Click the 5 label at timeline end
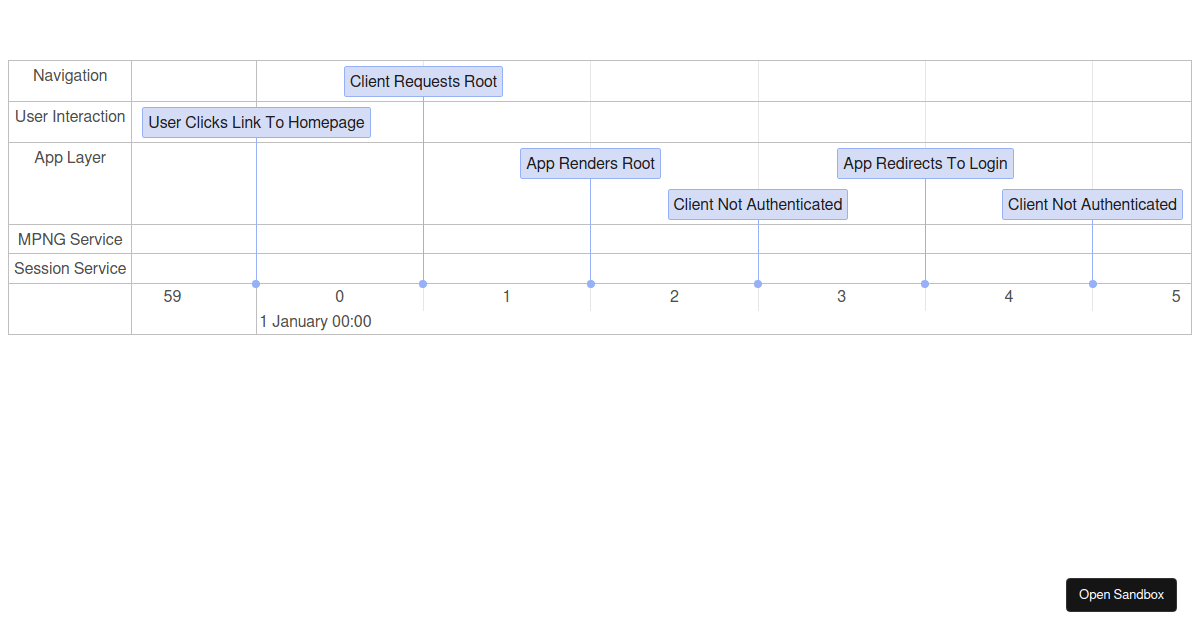The height and width of the screenshot is (630, 1200). [x=1176, y=296]
